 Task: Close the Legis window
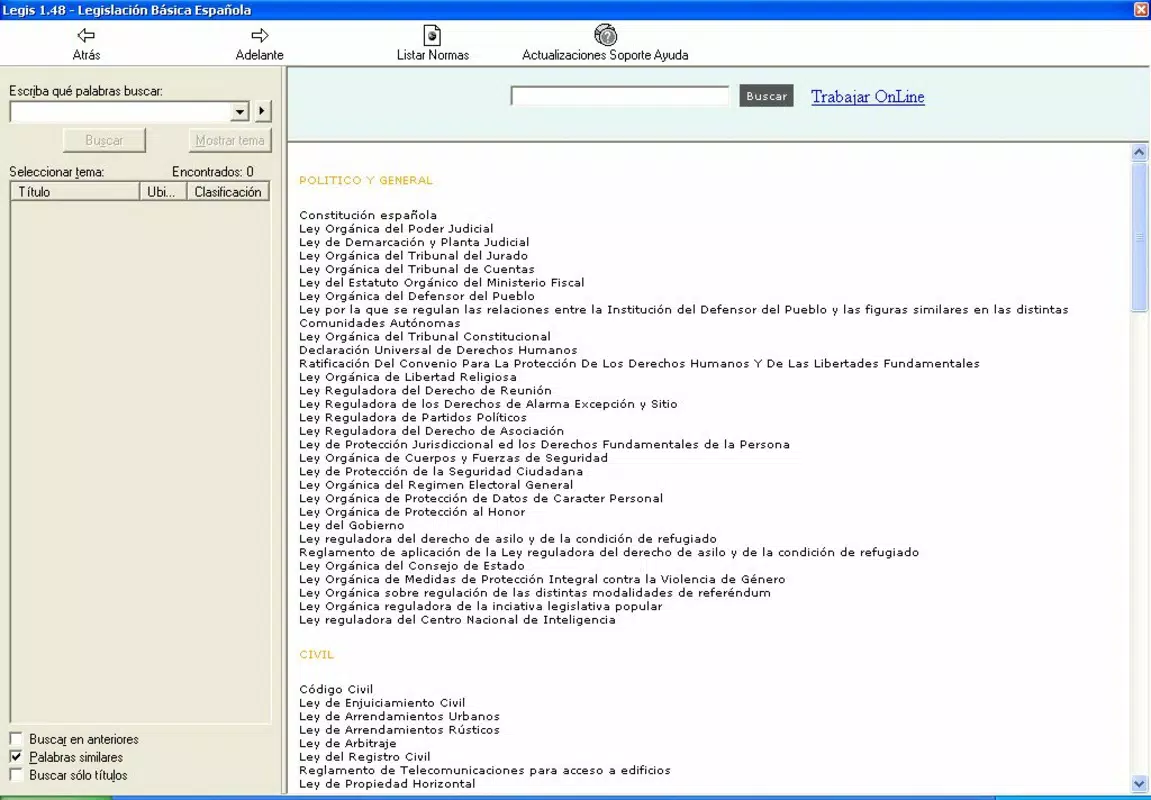[x=1141, y=10]
